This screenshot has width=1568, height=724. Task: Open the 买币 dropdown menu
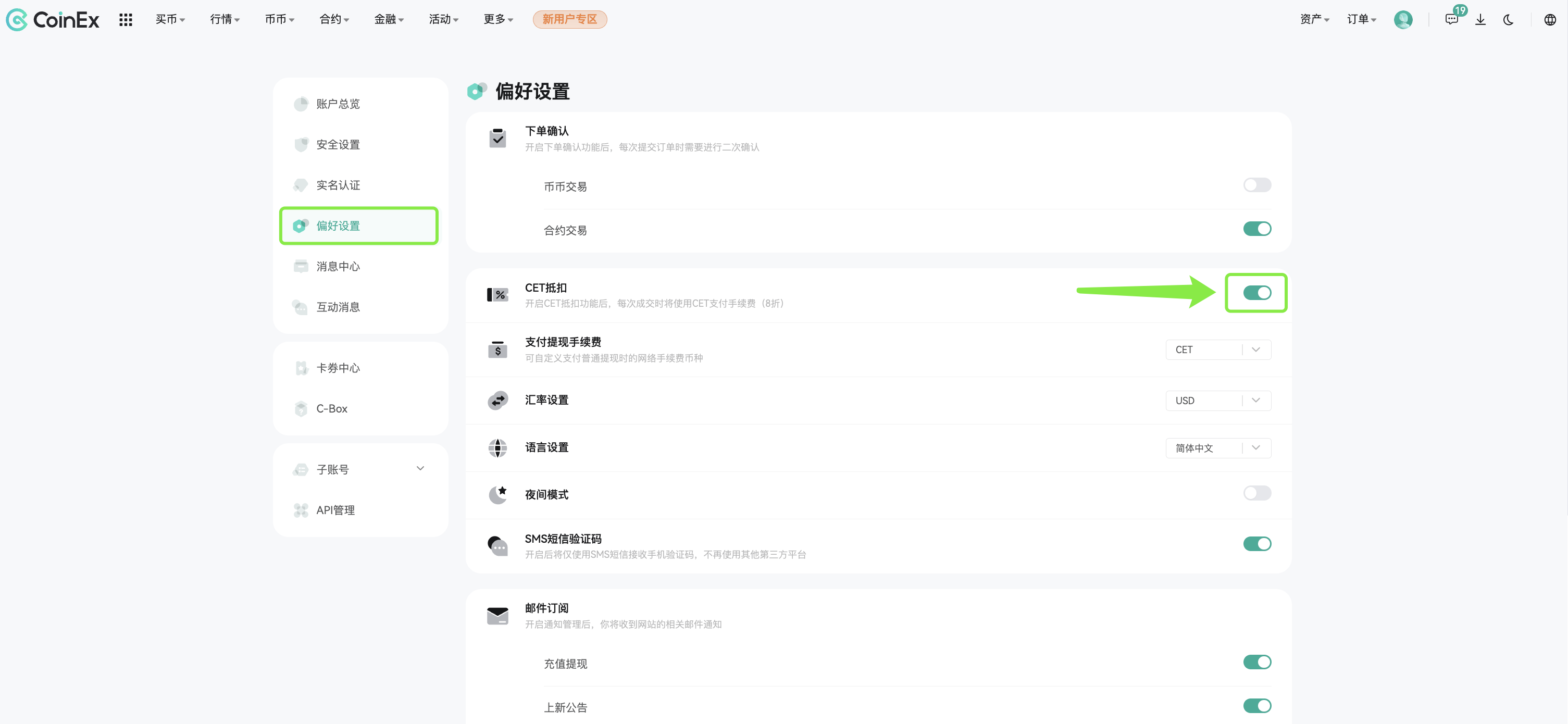[x=170, y=19]
